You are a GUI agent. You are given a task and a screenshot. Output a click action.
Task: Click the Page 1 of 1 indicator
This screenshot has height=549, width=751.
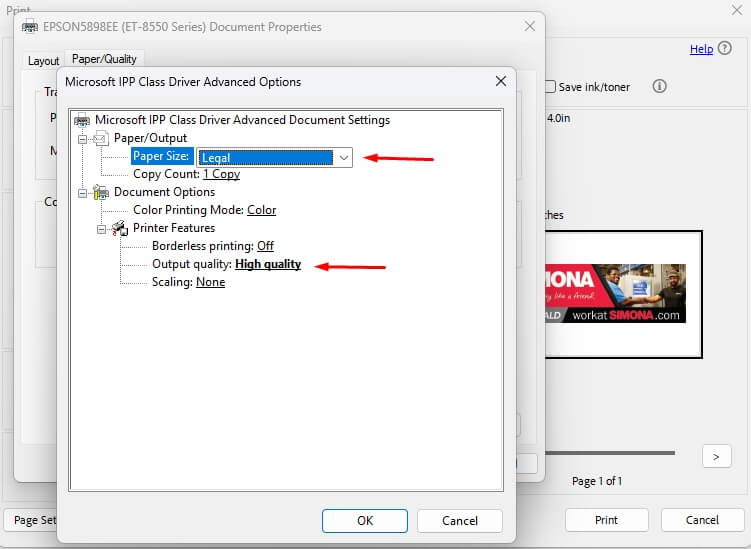tap(597, 481)
